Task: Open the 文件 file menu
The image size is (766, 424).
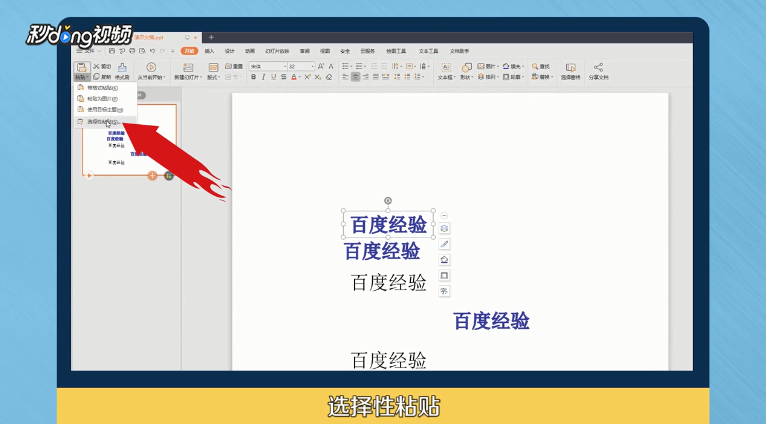Action: pyautogui.click(x=89, y=51)
